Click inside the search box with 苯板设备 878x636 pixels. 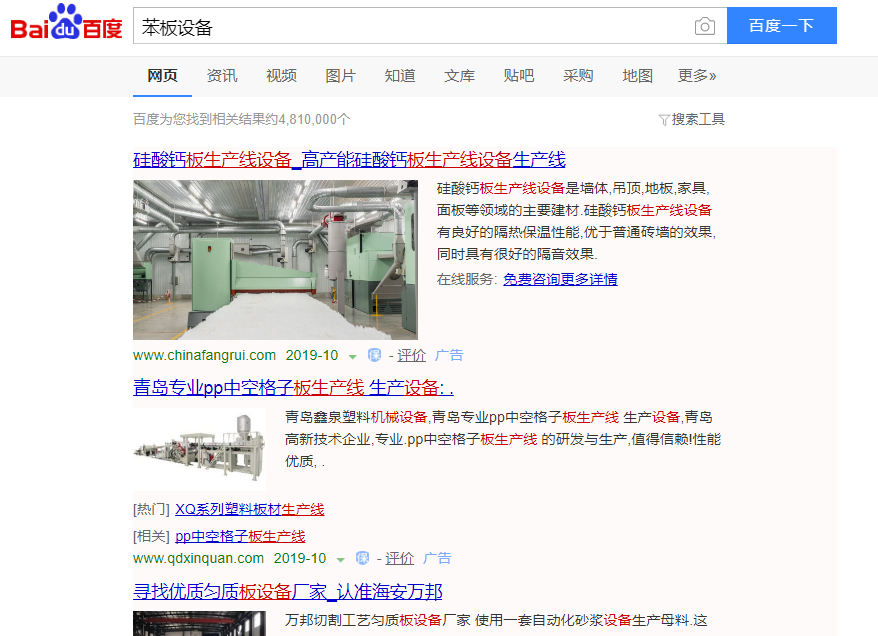[410, 27]
